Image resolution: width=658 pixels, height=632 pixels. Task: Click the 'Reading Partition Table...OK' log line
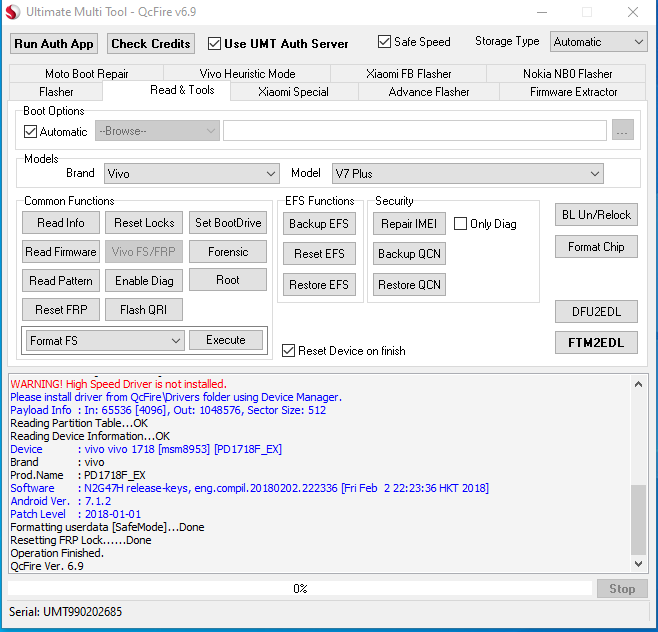[x=79, y=423]
